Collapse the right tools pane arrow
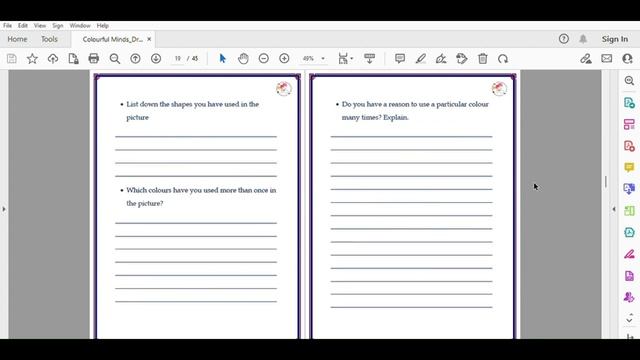This screenshot has height=360, width=640. (614, 209)
